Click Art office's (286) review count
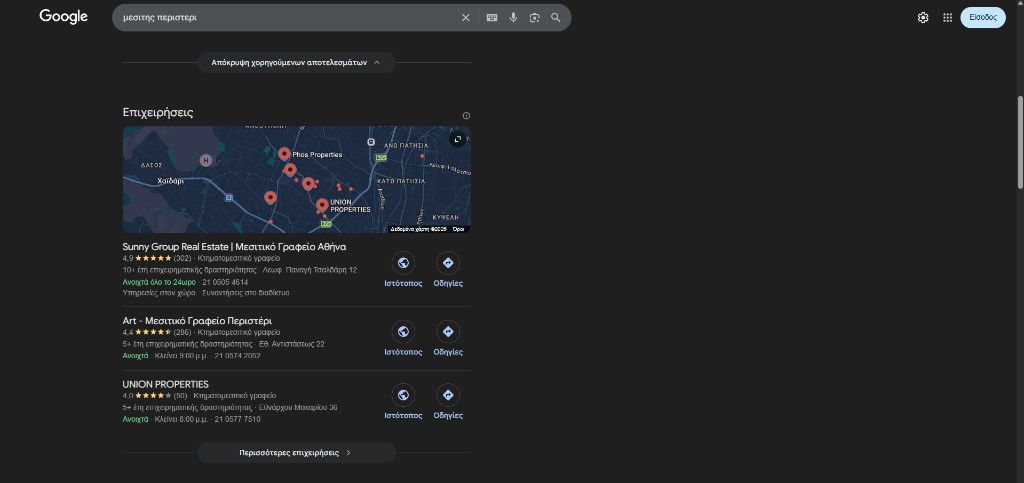Screen dimensions: 1024x483 tap(182, 332)
